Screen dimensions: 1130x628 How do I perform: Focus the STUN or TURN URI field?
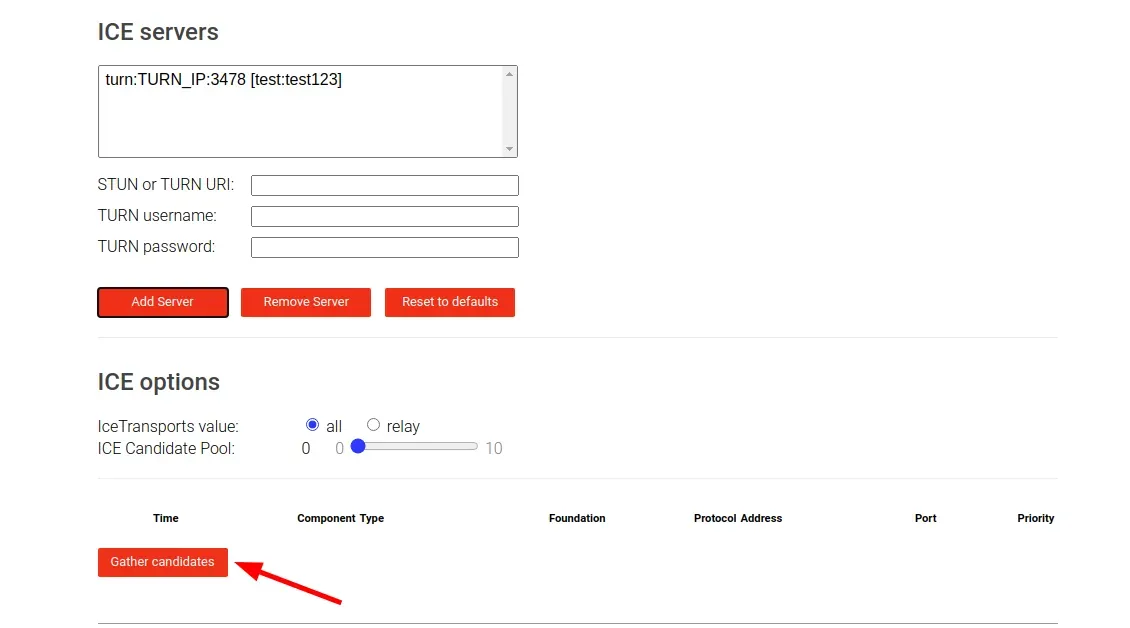pos(384,185)
